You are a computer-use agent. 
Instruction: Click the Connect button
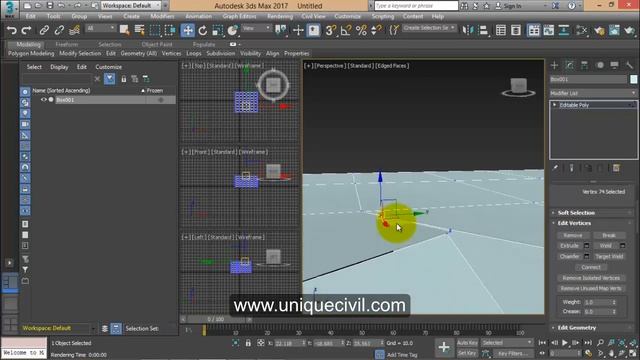point(591,267)
